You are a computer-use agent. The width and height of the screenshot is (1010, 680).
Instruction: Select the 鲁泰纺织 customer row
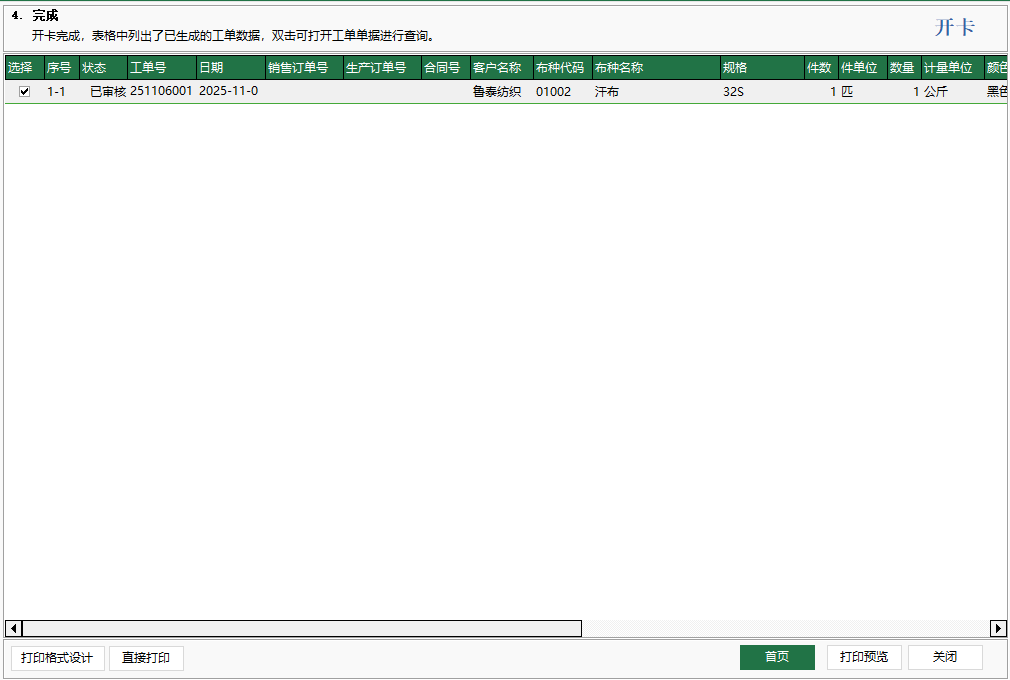click(498, 90)
